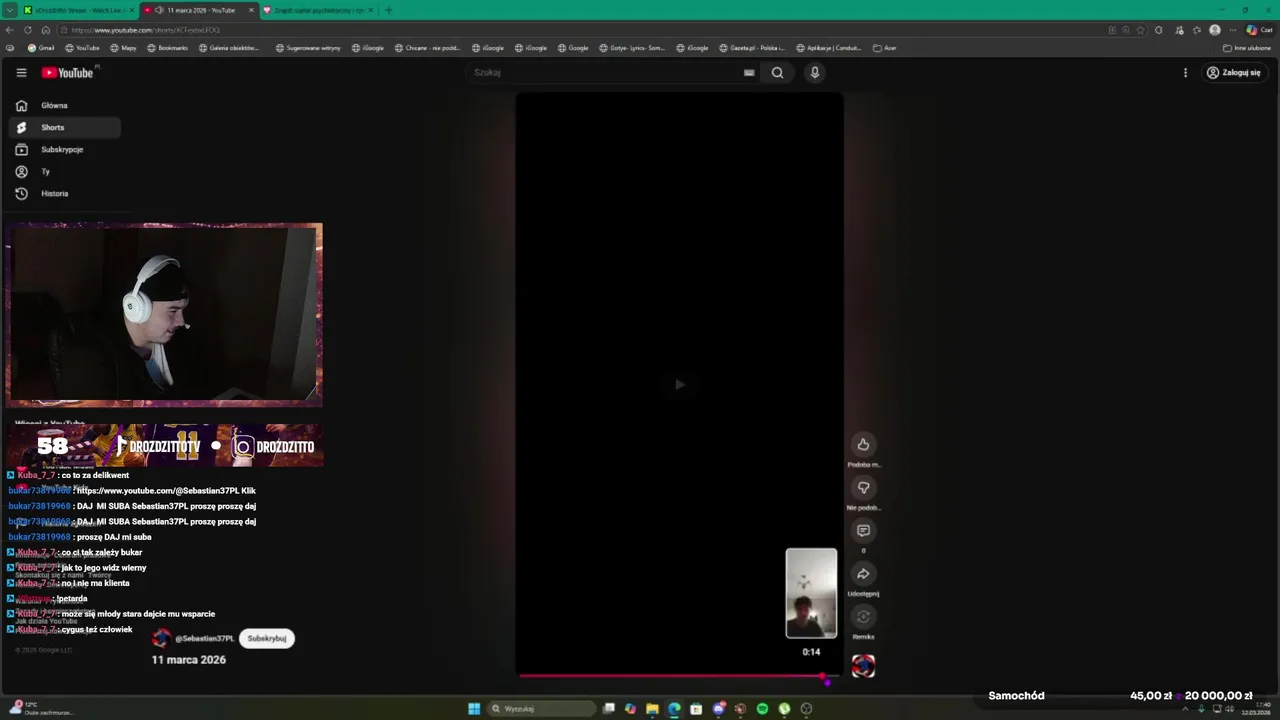Go back with browser back arrow
This screenshot has width=1280, height=720.
coord(10,30)
